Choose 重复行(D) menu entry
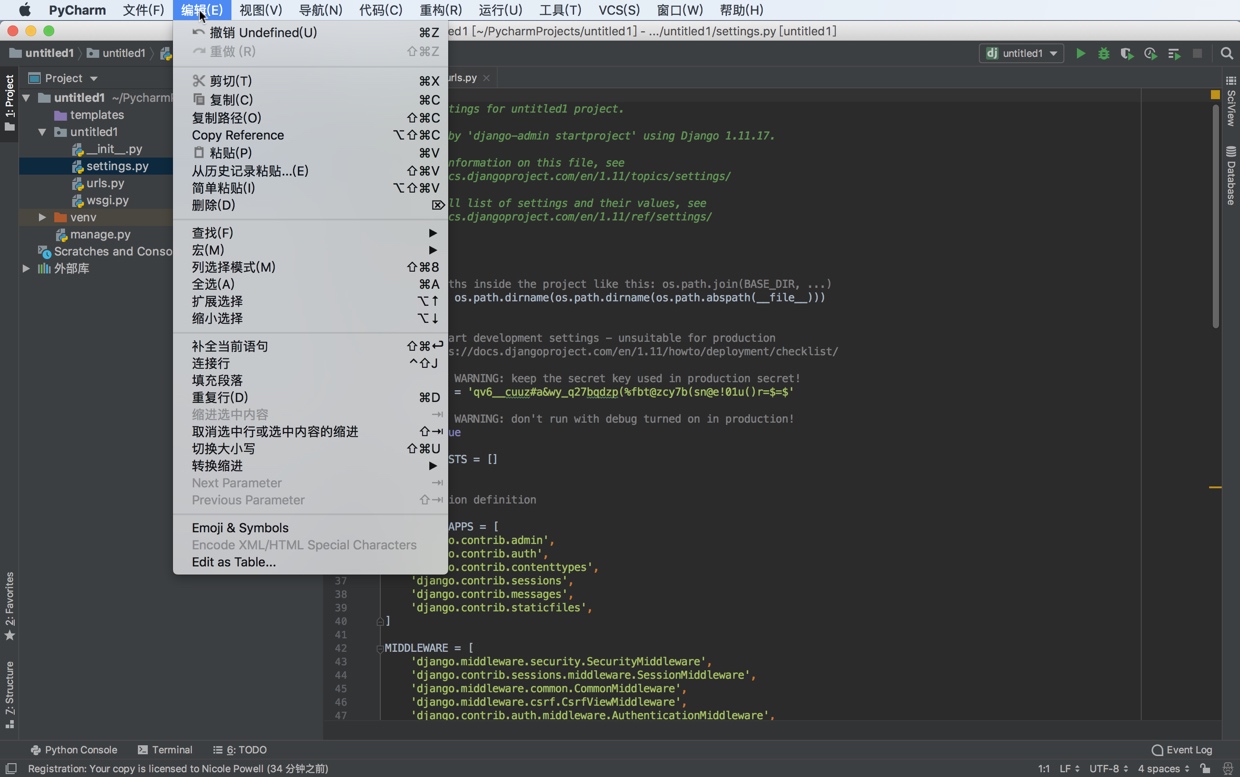This screenshot has height=777, width=1240. pyautogui.click(x=311, y=397)
